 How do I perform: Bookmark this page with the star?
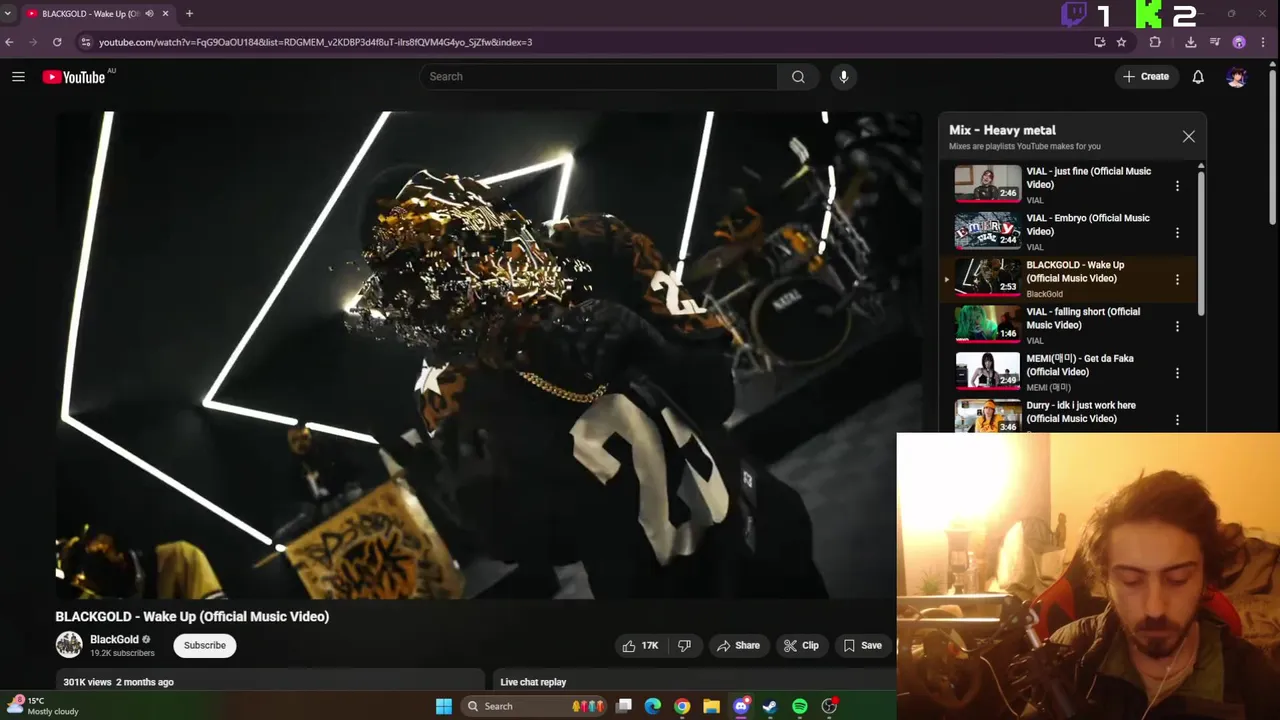[x=1121, y=42]
